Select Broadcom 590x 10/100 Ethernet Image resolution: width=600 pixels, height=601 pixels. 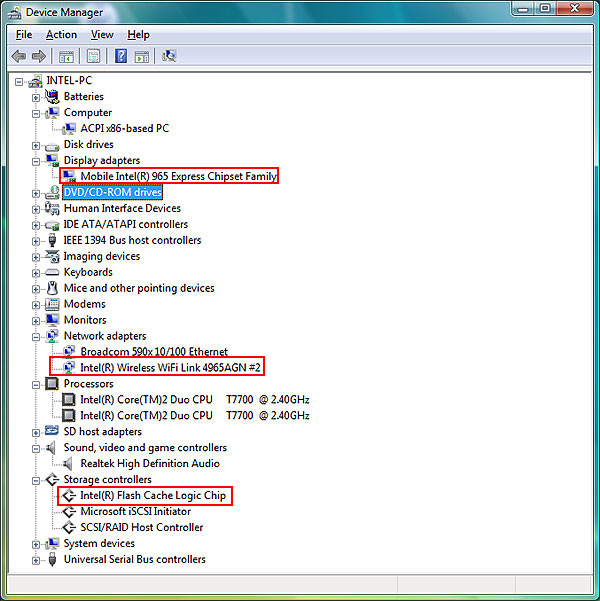coord(154,352)
